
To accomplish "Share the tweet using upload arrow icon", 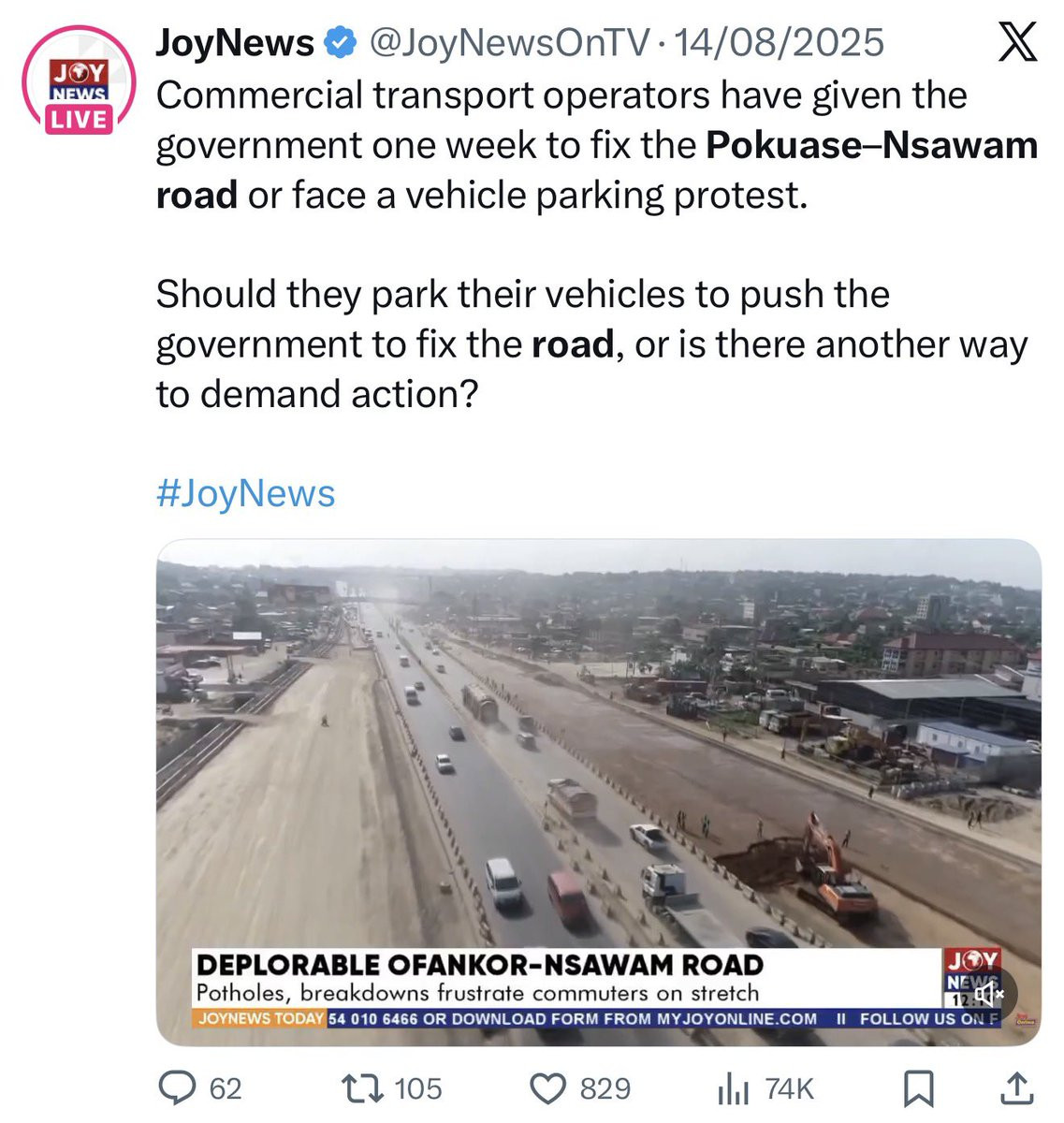I will point(1016,1088).
